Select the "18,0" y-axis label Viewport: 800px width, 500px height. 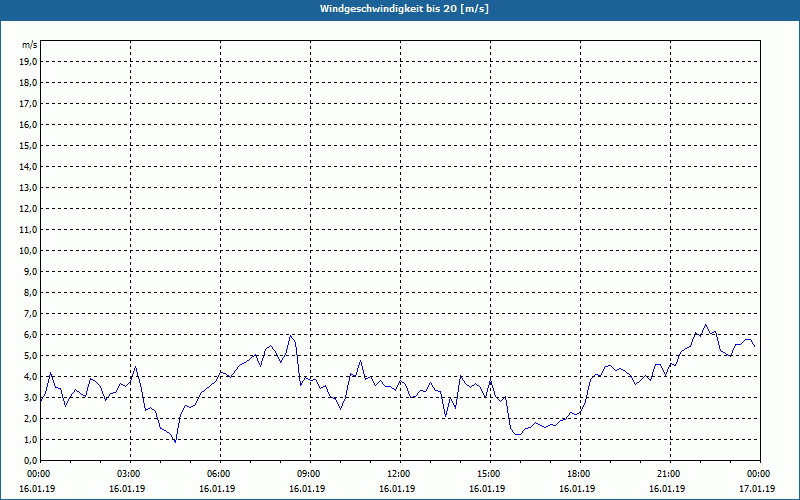pos(28,83)
